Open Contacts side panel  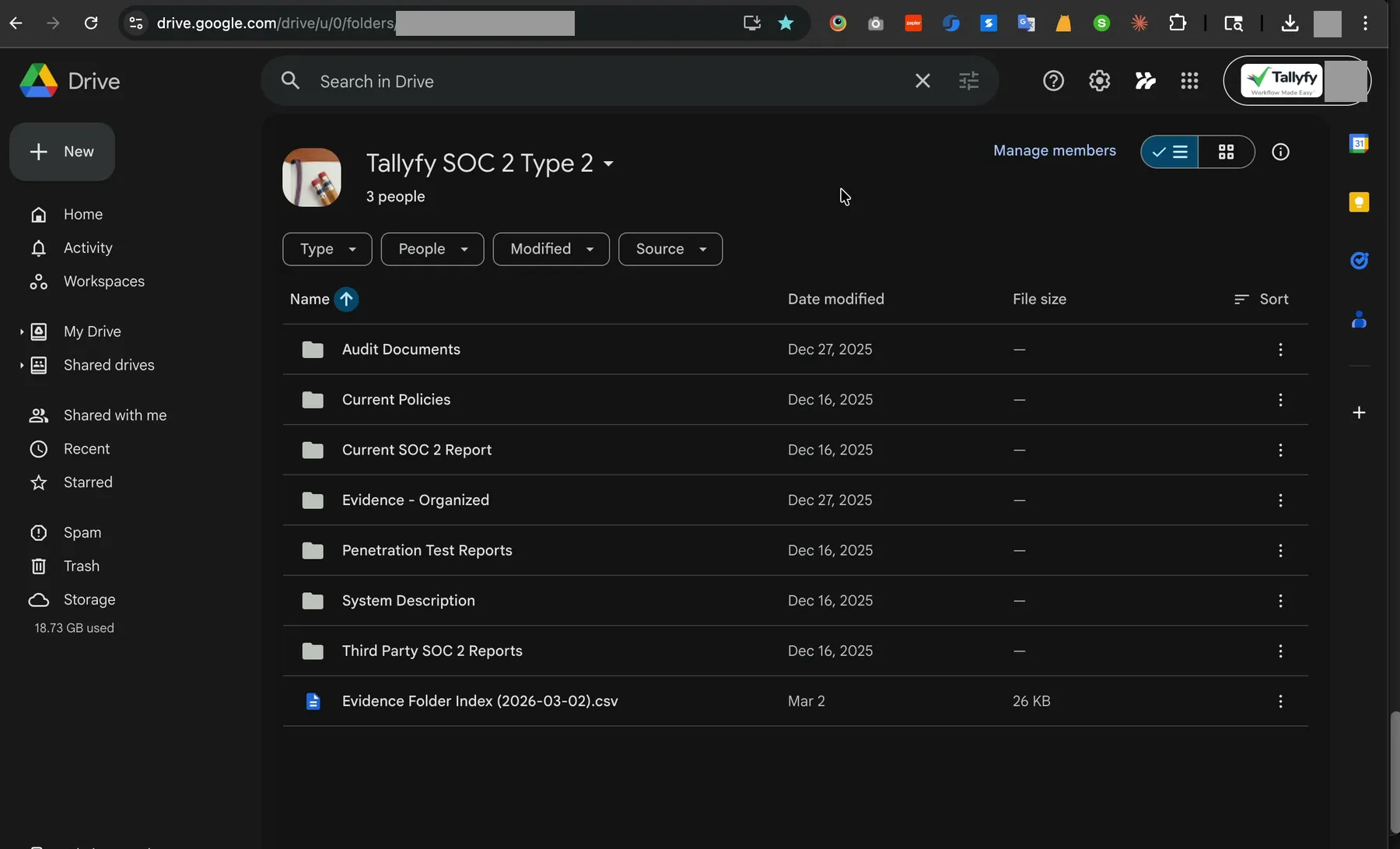point(1359,319)
